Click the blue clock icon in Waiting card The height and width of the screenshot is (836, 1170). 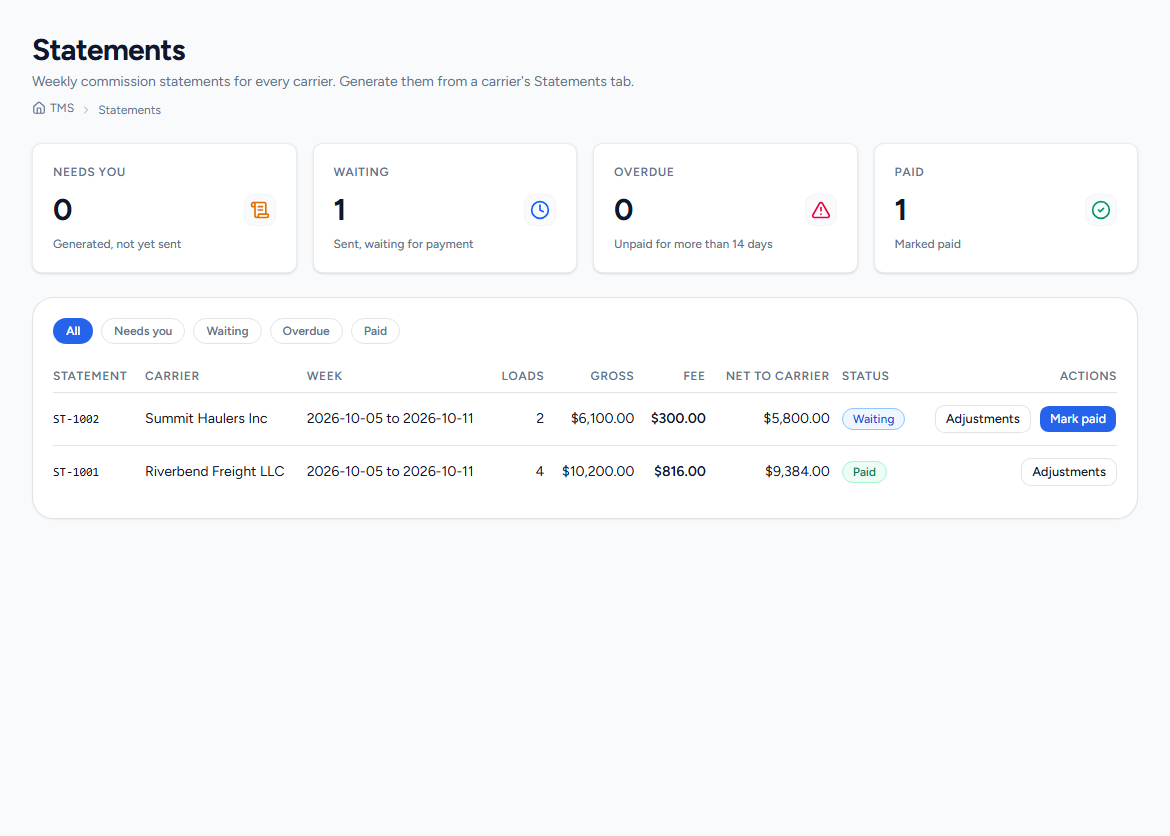tap(539, 210)
